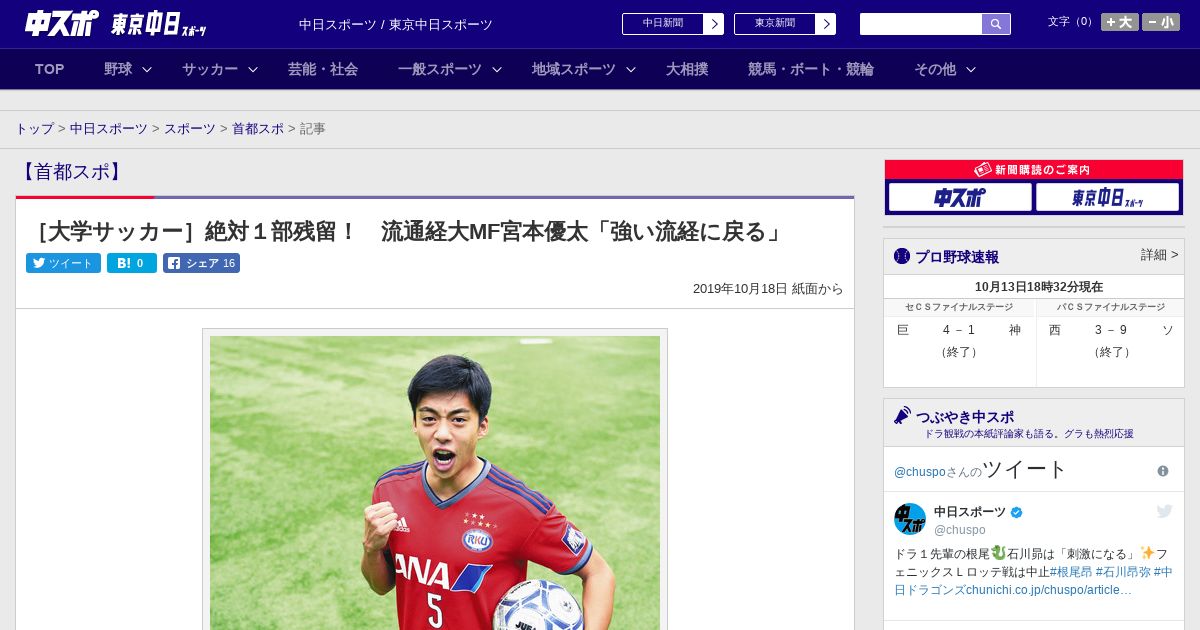1200x630 pixels.
Task: Increase text size with +大 button
Action: click(x=1119, y=22)
